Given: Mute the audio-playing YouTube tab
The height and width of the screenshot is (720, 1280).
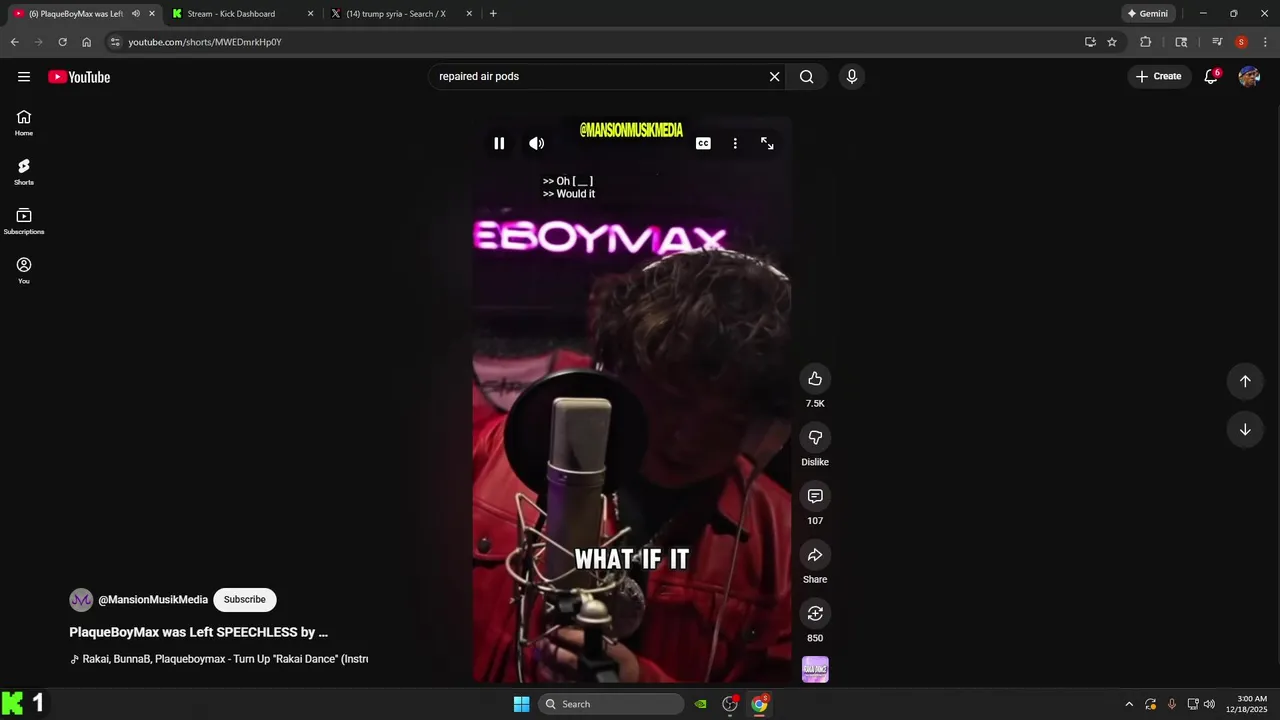Looking at the screenshot, I should point(135,14).
